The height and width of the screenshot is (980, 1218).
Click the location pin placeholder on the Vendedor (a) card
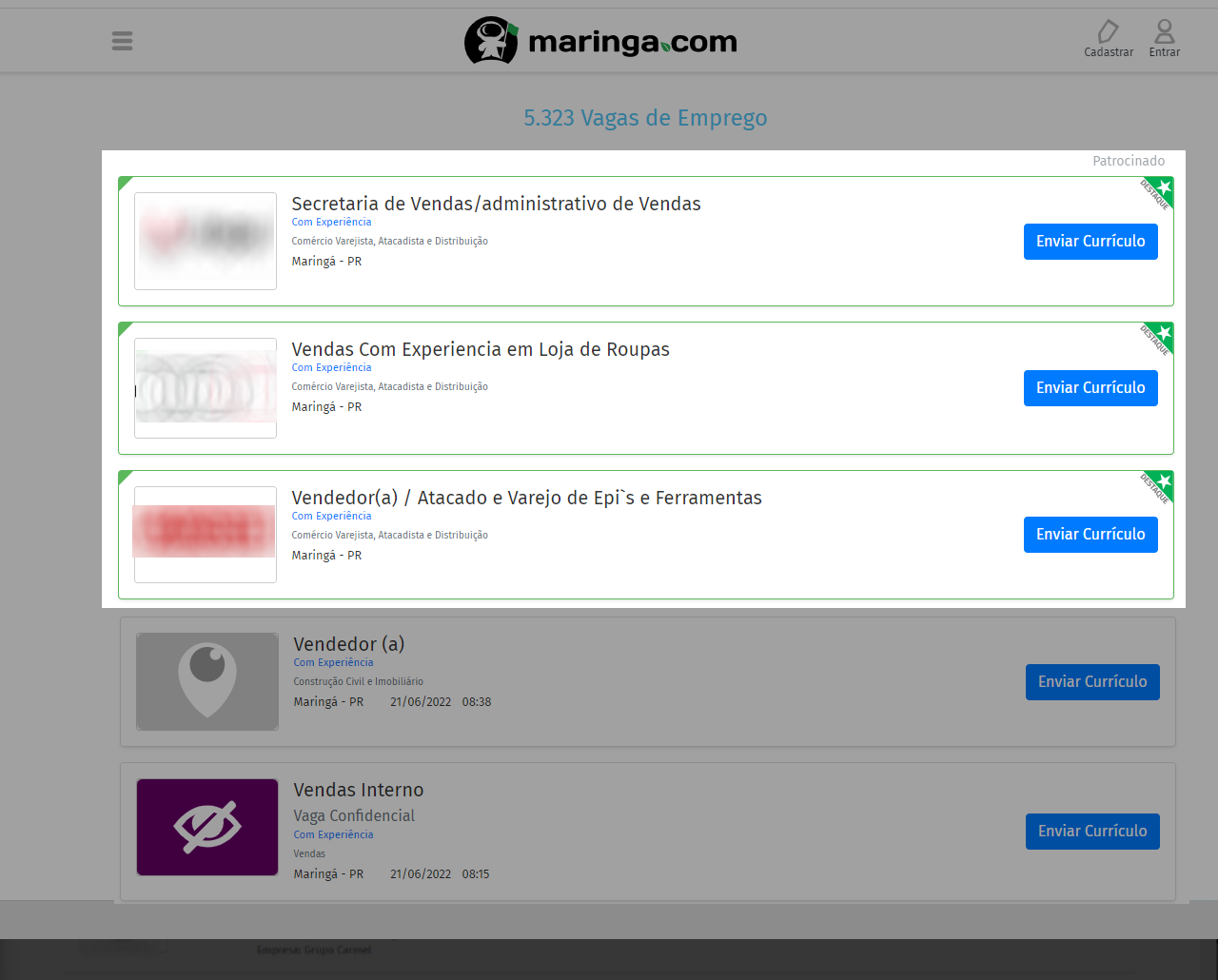(x=206, y=681)
